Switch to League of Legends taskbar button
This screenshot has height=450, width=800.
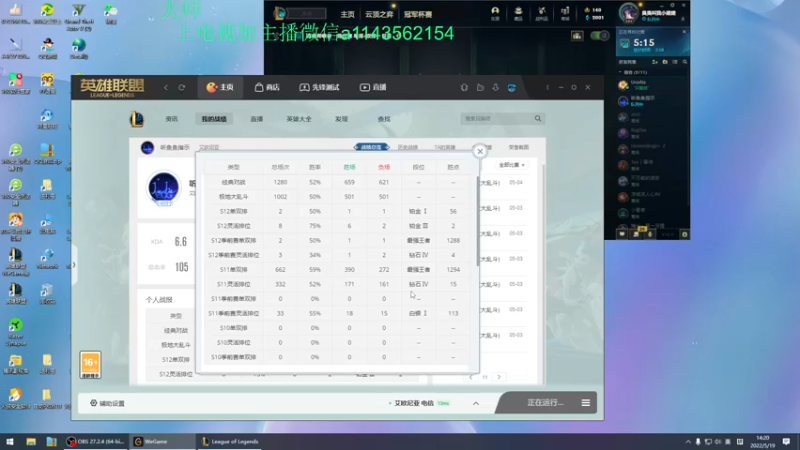229,441
